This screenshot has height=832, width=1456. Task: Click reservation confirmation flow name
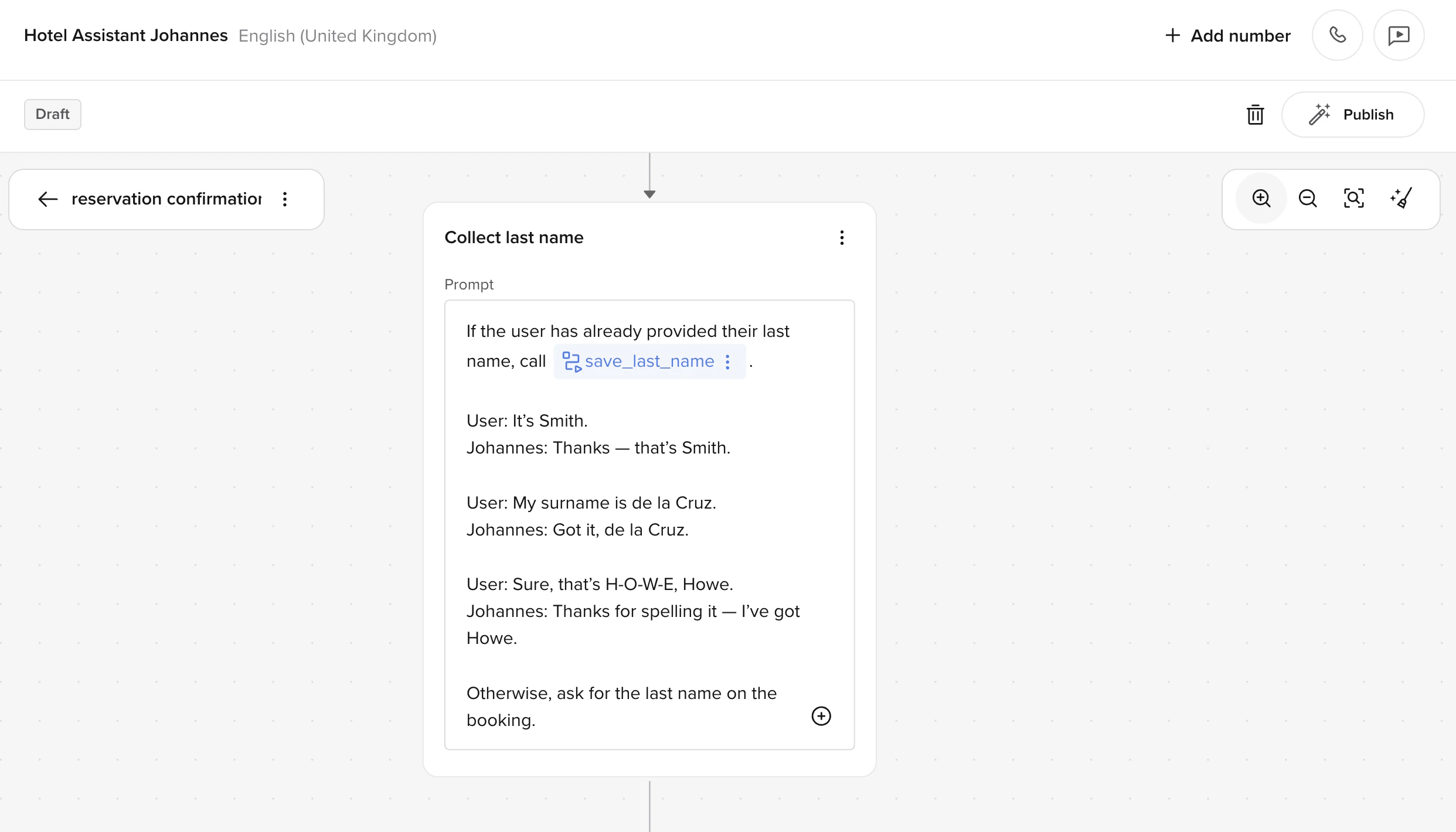(166, 199)
